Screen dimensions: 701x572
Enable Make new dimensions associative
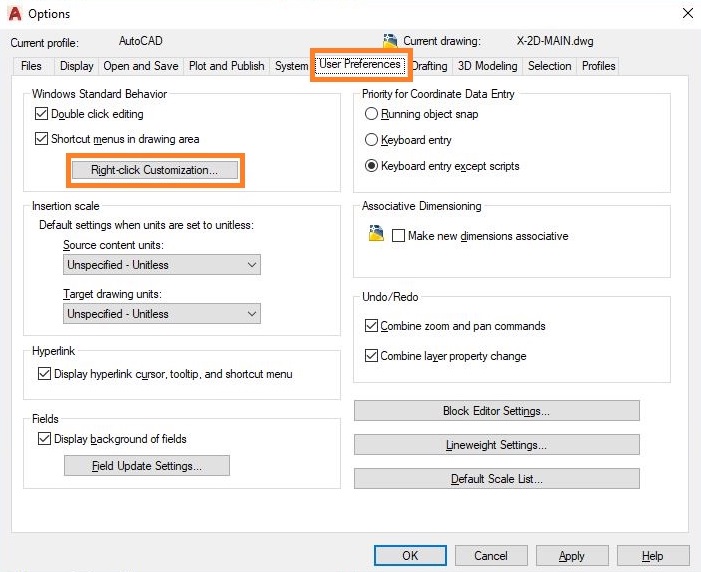pos(399,236)
